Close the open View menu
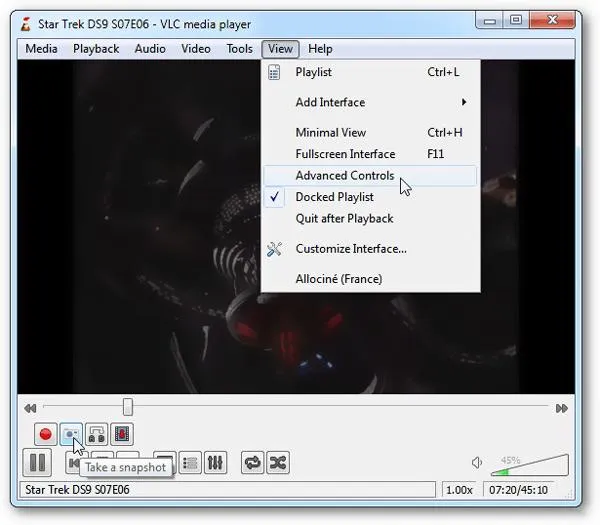Image resolution: width=600 pixels, height=525 pixels. 280,49
